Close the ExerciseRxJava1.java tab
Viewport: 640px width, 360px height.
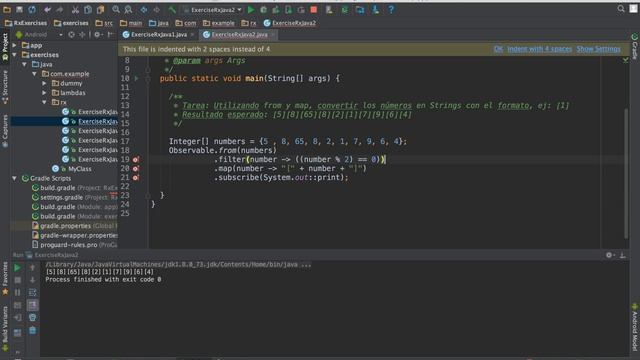click(x=192, y=35)
